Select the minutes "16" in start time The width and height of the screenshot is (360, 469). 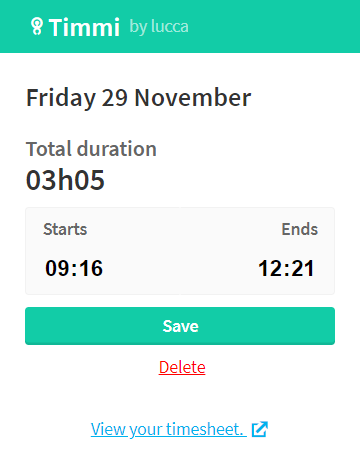[90, 268]
